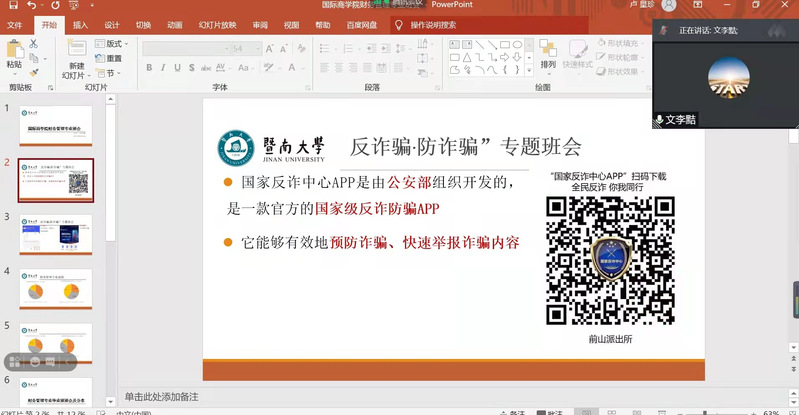The width and height of the screenshot is (799, 415).
Task: Open the font size box showing 54
Action: pyautogui.click(x=246, y=48)
